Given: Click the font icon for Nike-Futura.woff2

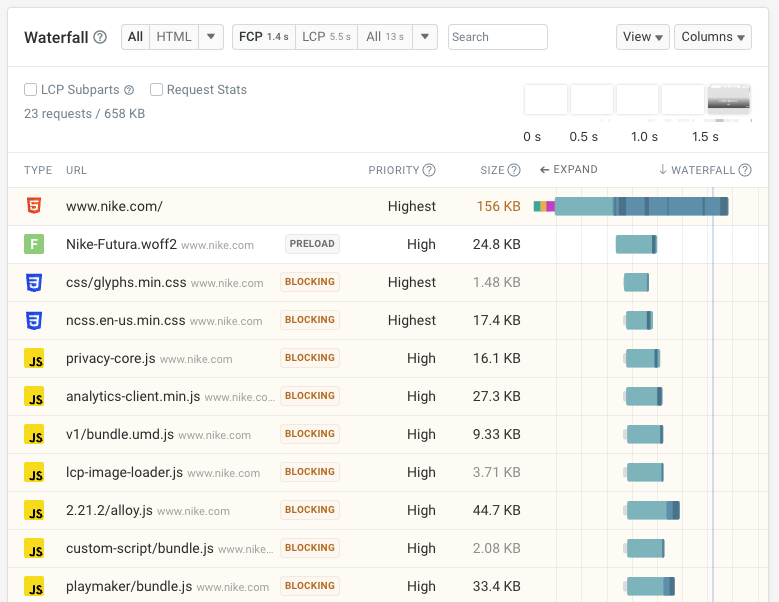Looking at the screenshot, I should point(34,244).
